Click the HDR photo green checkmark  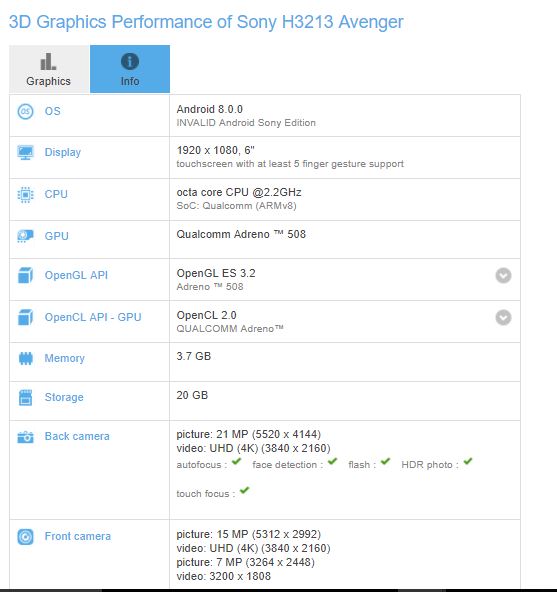468,461
